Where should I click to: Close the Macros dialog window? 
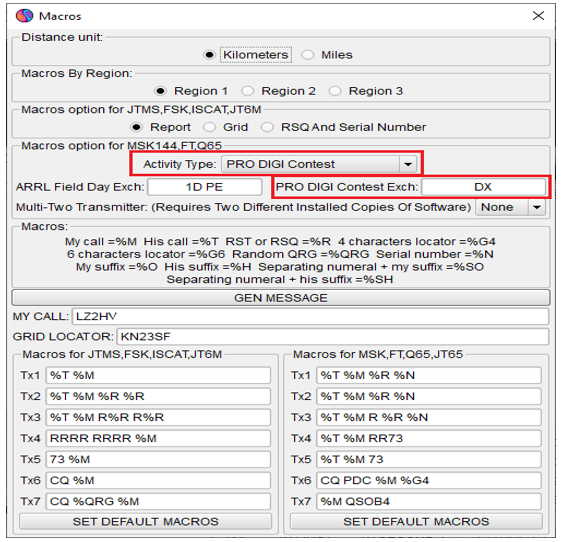click(x=538, y=16)
